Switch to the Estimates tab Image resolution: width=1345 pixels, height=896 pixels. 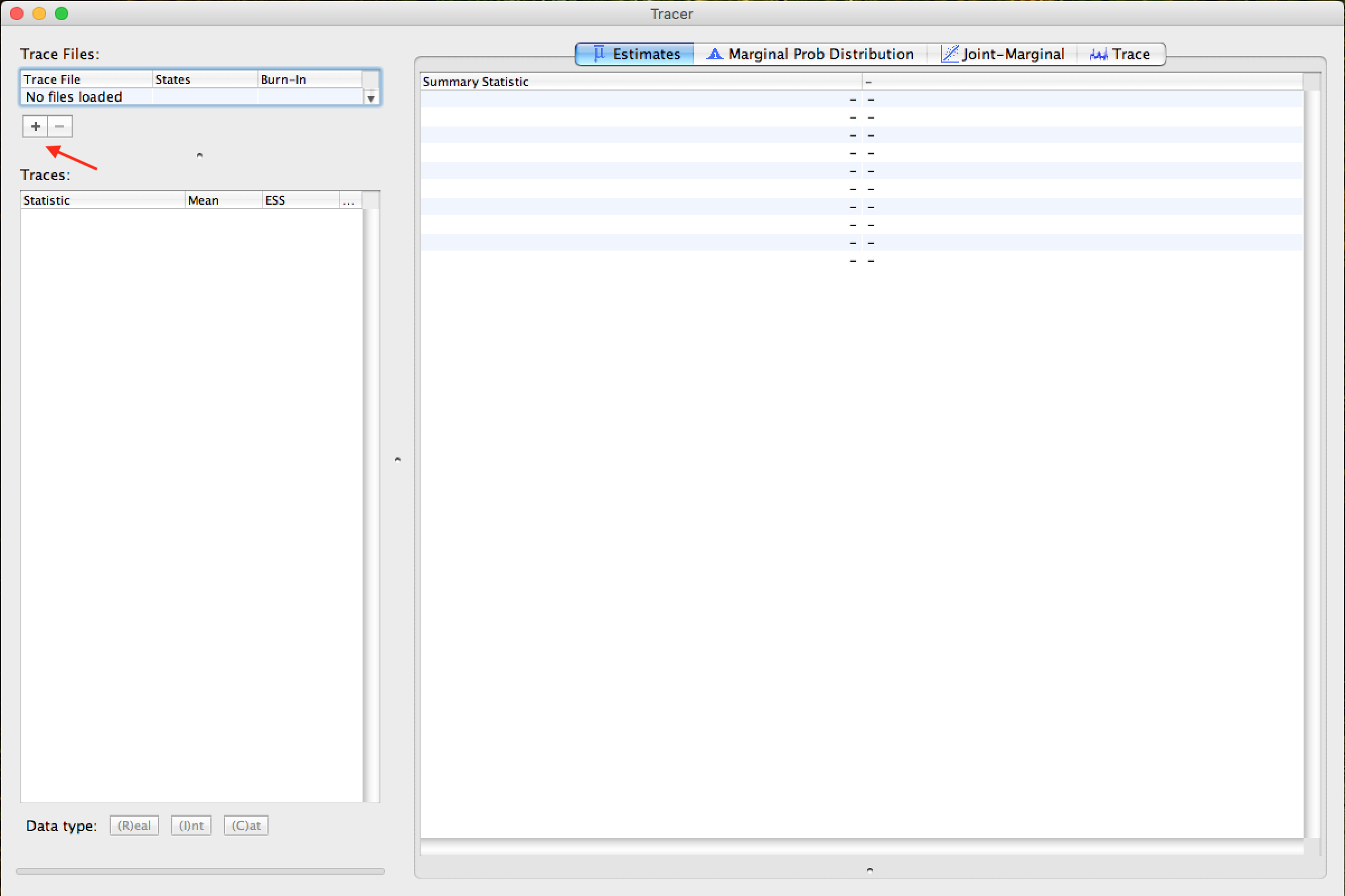pos(635,54)
